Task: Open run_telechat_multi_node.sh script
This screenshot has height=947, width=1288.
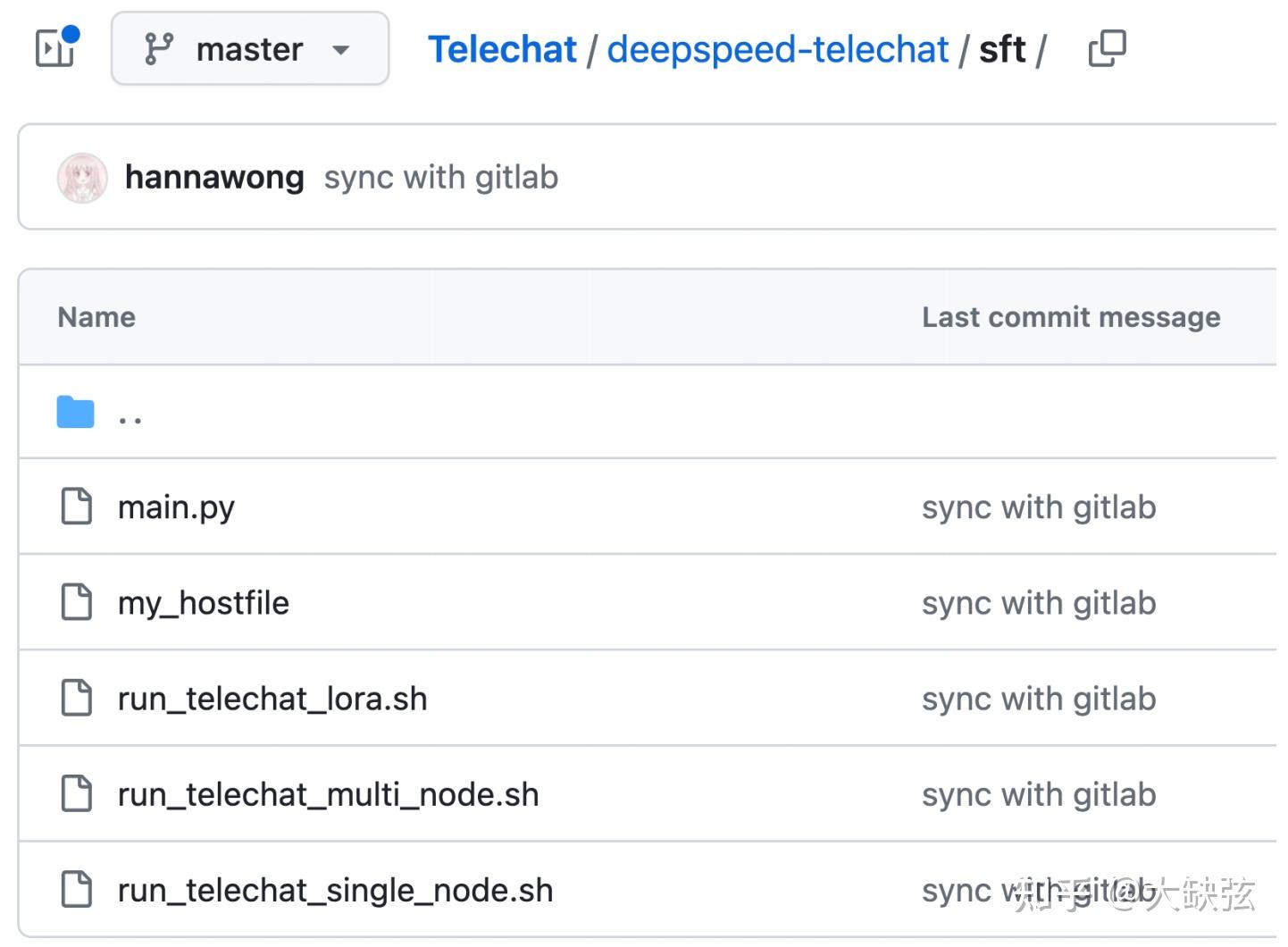Action: pyautogui.click(x=328, y=794)
